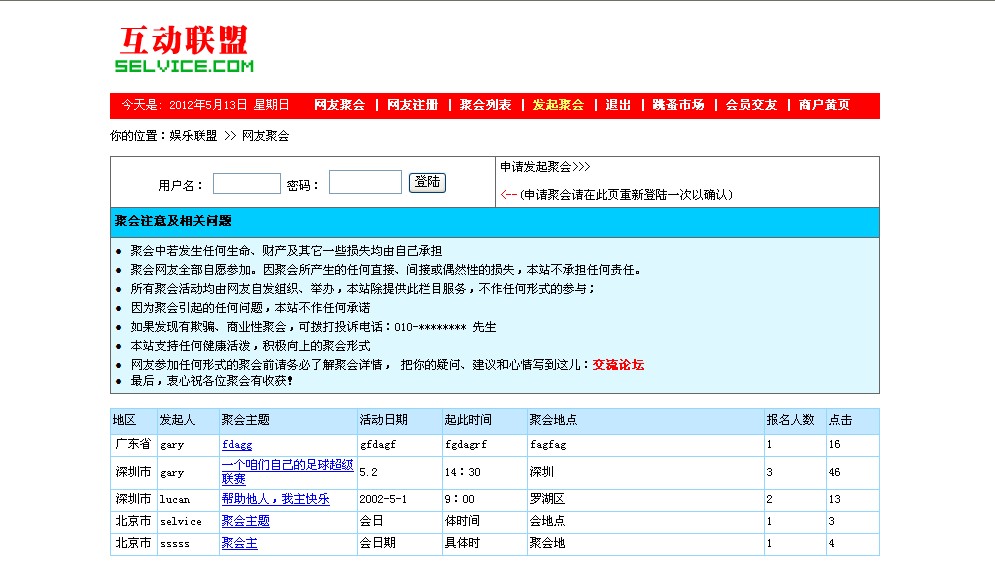Click the 广东省 region cell

pyautogui.click(x=133, y=444)
